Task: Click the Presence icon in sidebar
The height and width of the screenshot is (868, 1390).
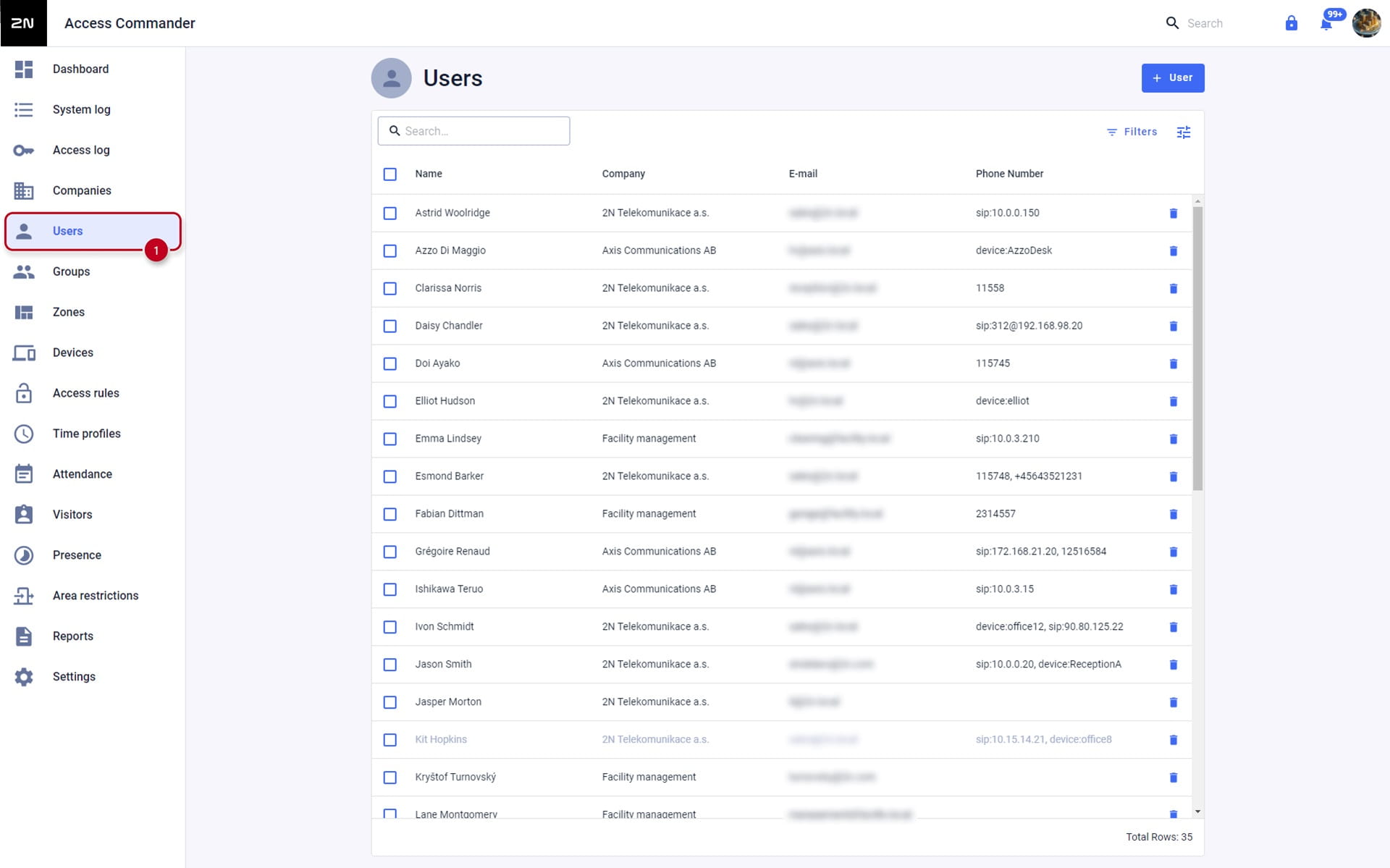Action: point(24,555)
